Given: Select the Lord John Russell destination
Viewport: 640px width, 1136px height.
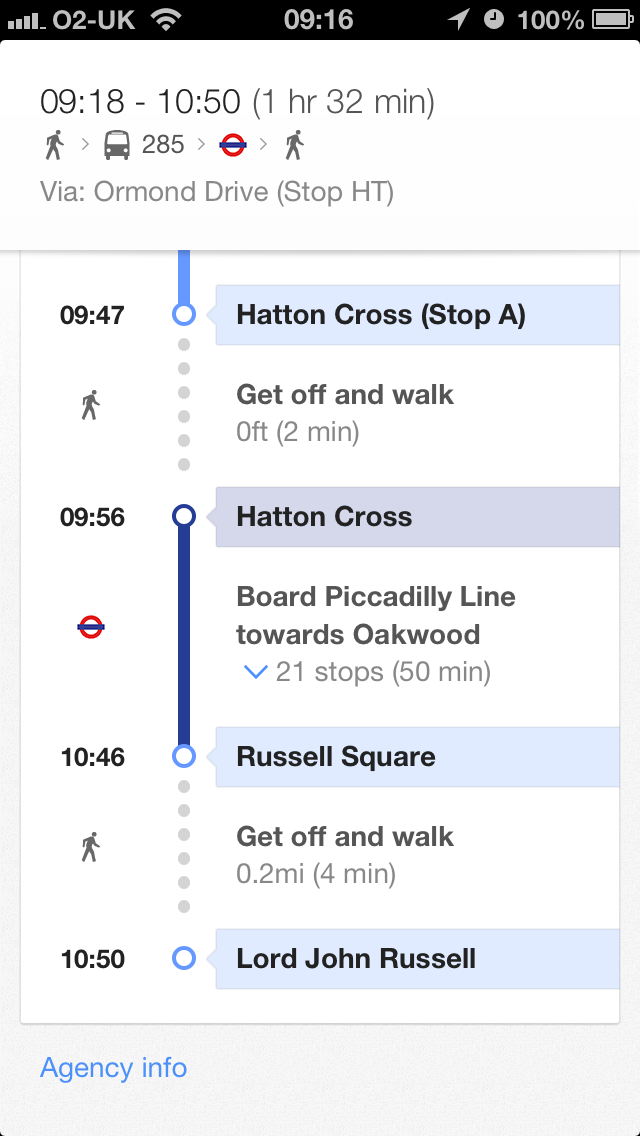Looking at the screenshot, I should [x=417, y=958].
